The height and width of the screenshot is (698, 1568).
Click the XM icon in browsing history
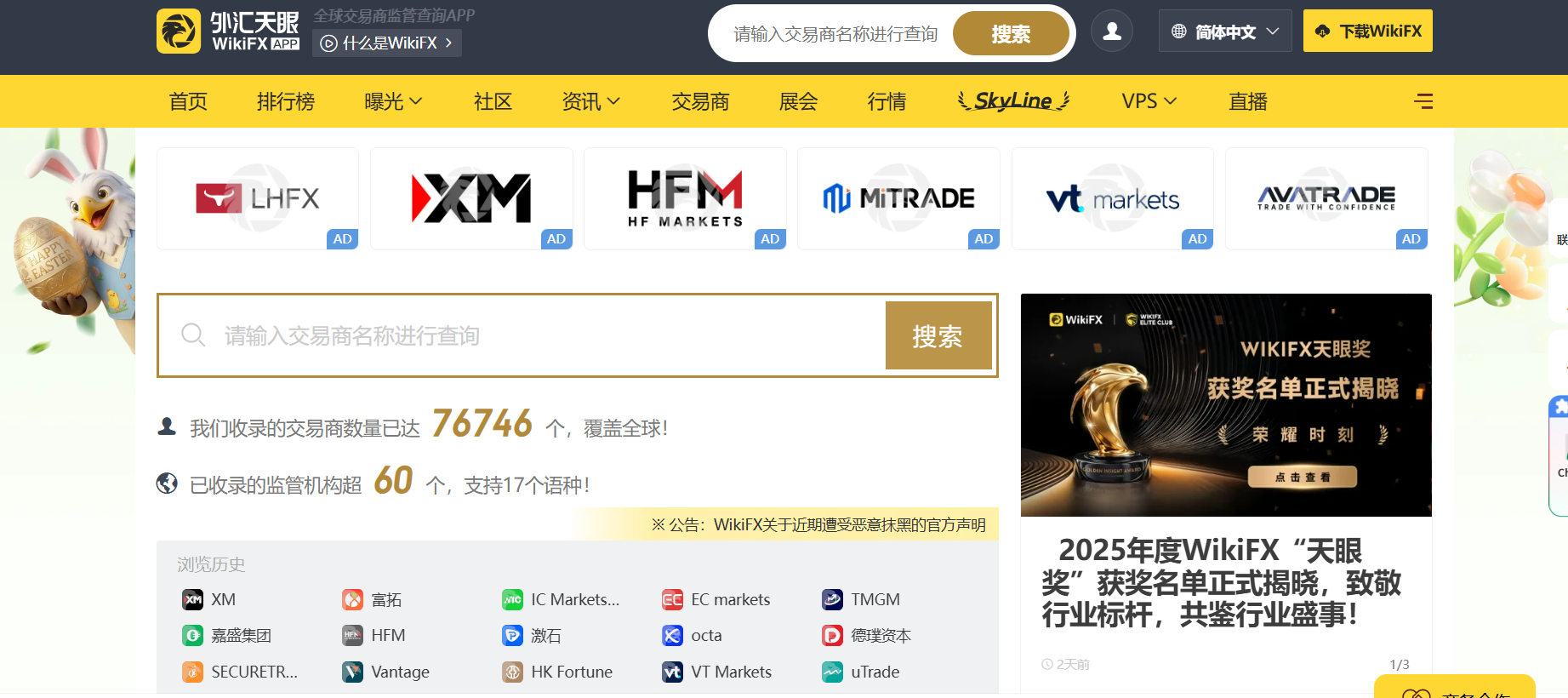click(x=193, y=599)
